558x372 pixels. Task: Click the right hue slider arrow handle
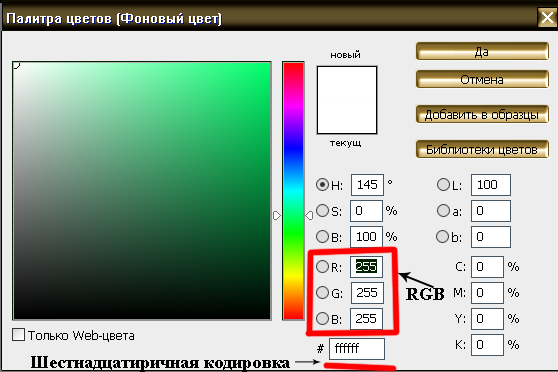[x=309, y=215]
